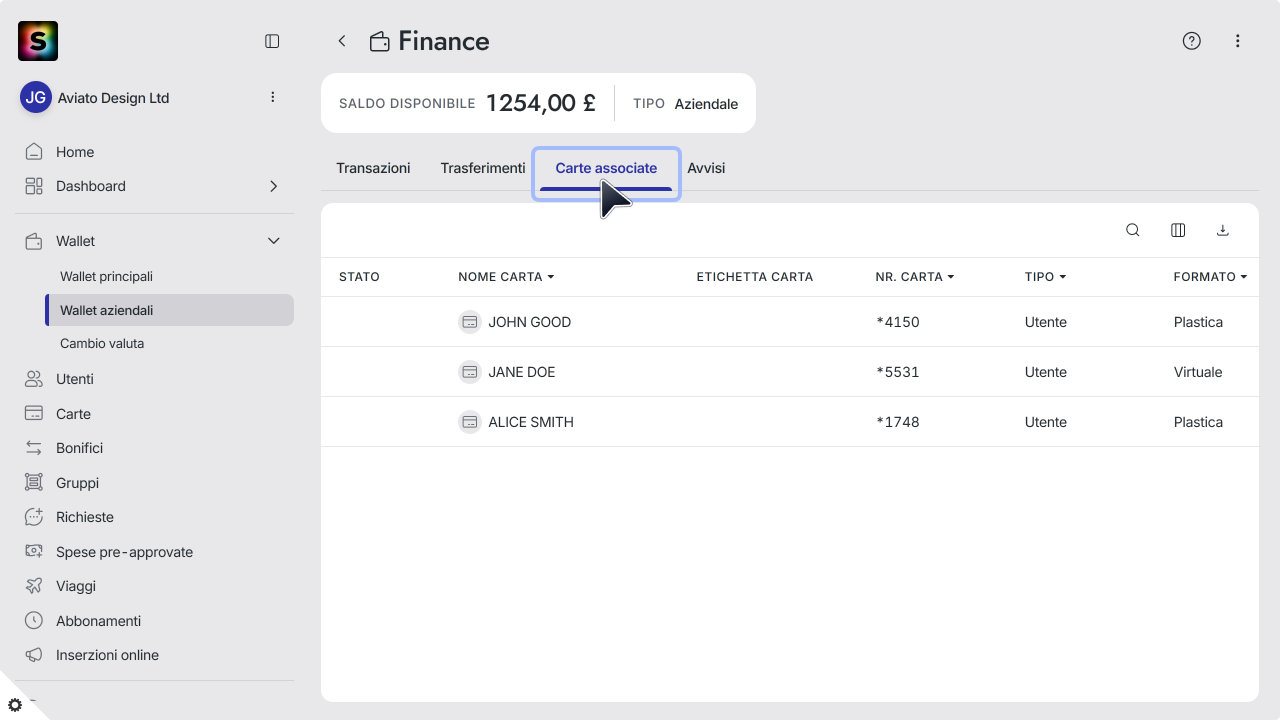Viewport: 1280px width, 720px height.
Task: Click the Home icon in sidebar
Action: [34, 152]
